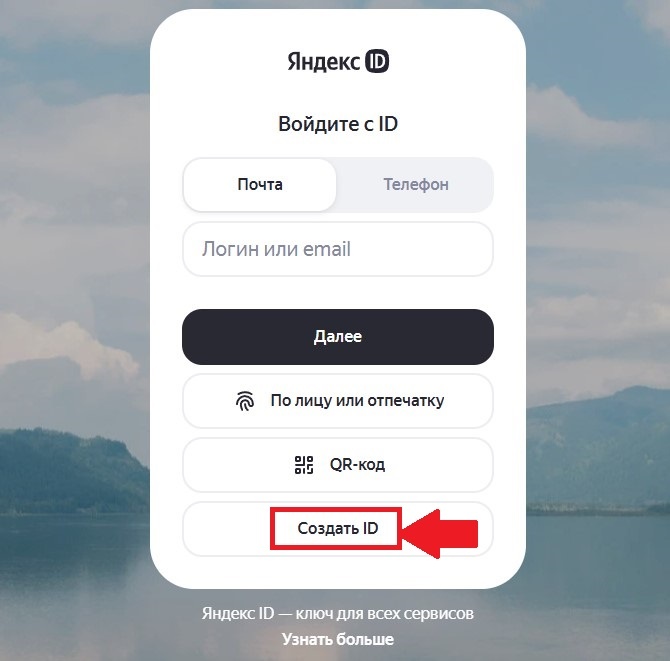Click the black ID badge icon
Viewport: 670px width, 661px height.
pos(376,61)
